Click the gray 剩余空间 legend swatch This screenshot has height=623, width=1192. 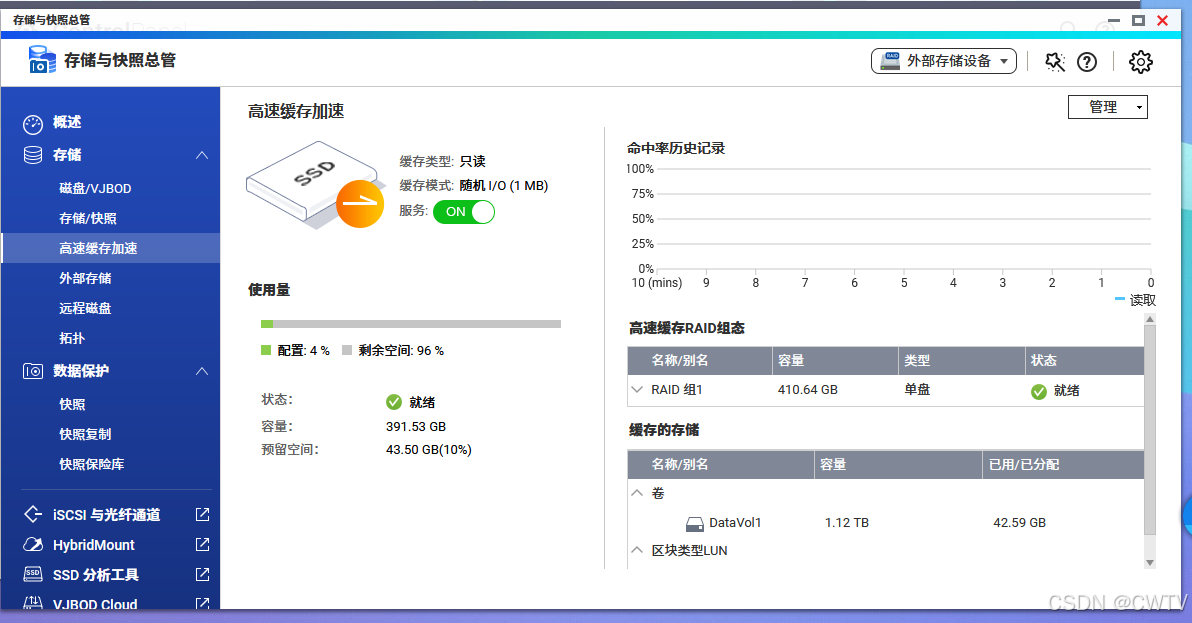347,350
